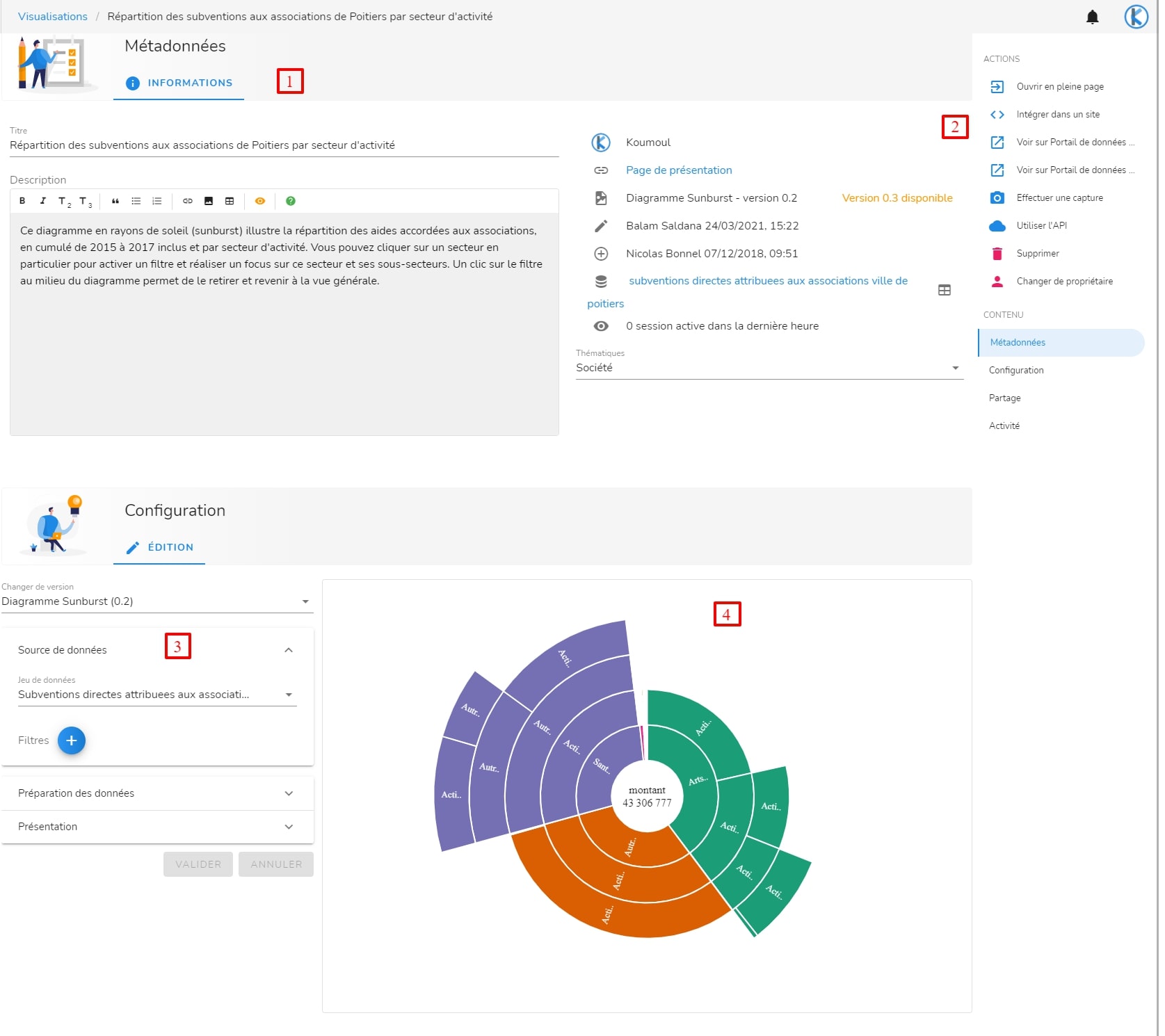Click the Nicolas Bonnel creation entry
1165x1036 pixels.
[712, 254]
